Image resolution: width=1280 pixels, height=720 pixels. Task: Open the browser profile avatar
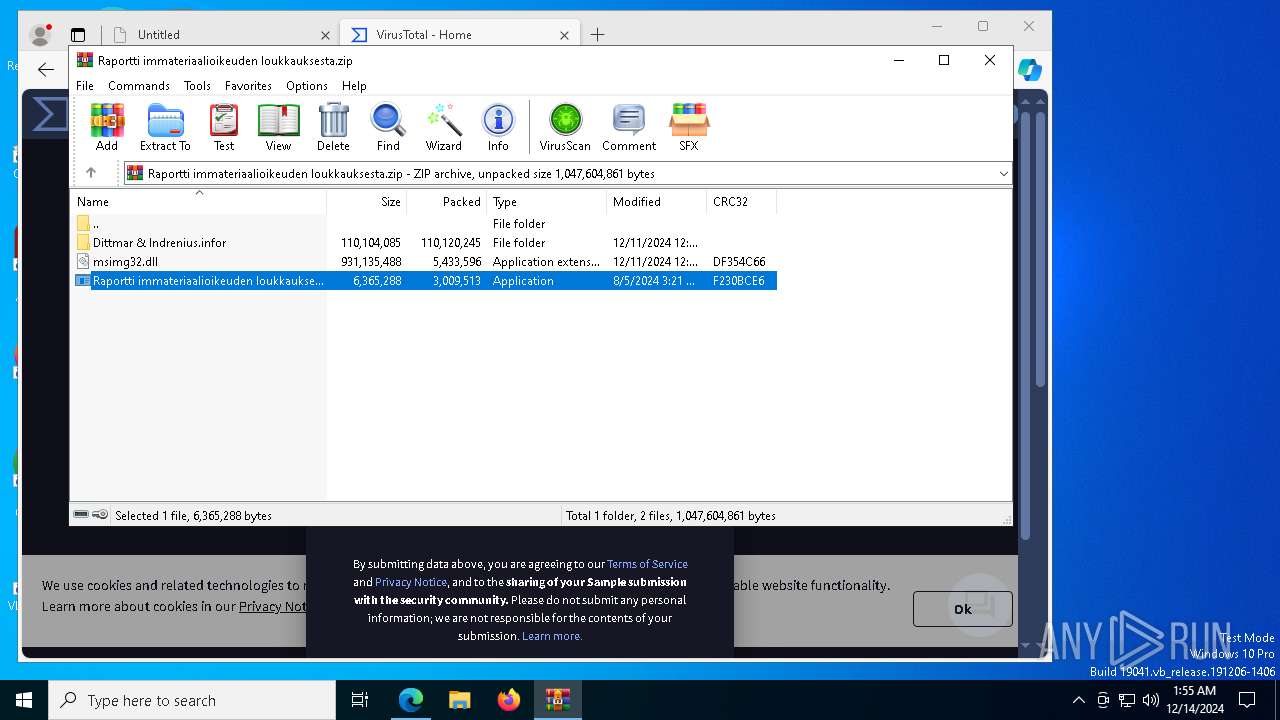pyautogui.click(x=40, y=35)
